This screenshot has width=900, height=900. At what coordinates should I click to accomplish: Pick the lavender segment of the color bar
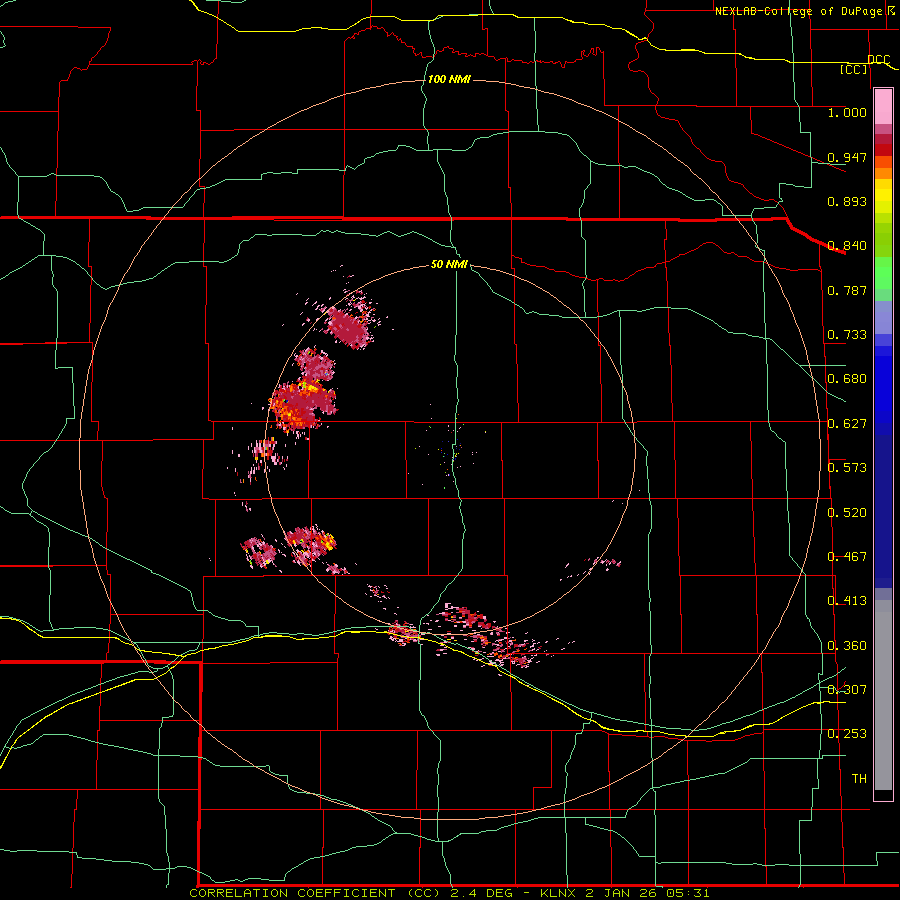tap(883, 317)
